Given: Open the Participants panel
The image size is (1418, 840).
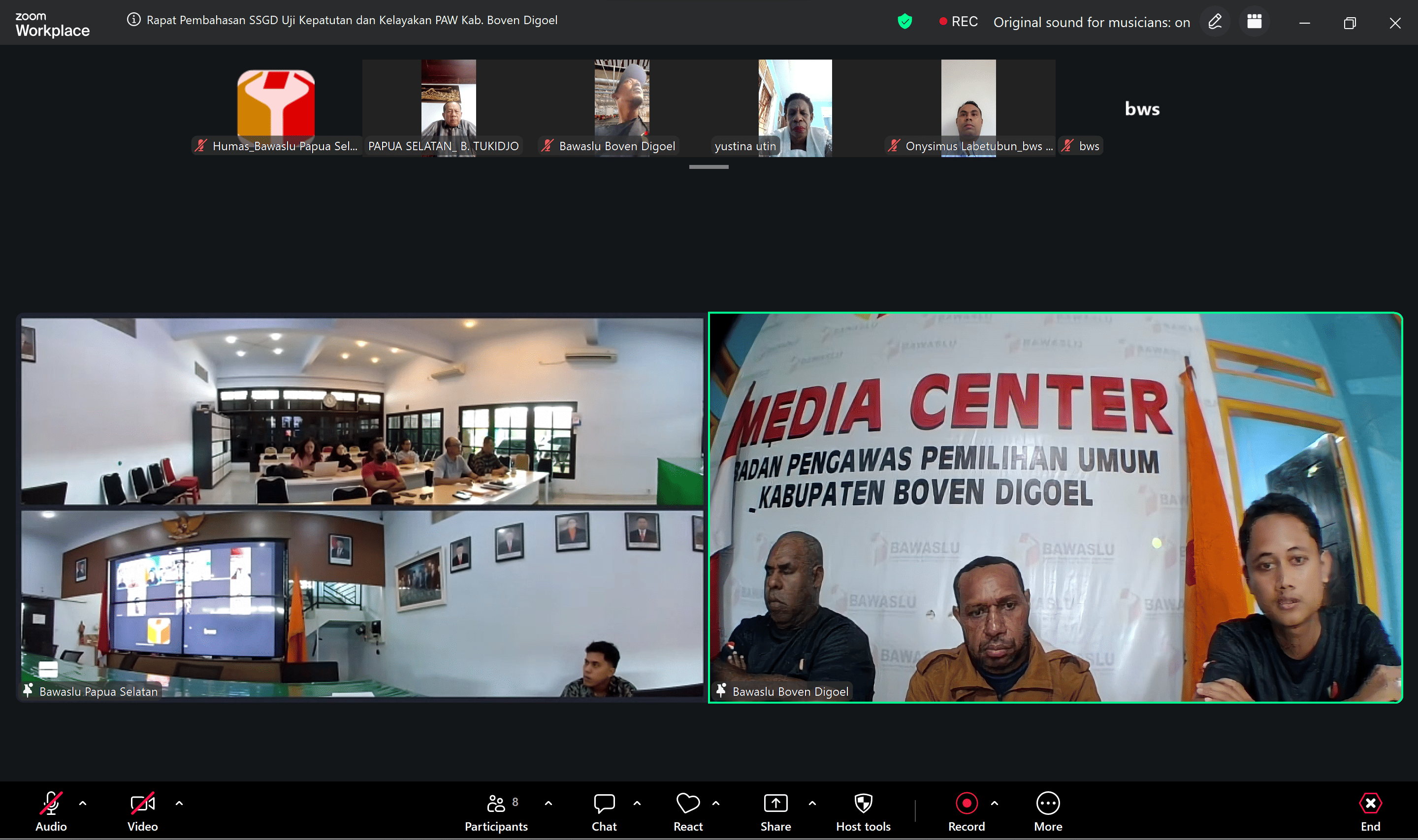Looking at the screenshot, I should coord(496,812).
